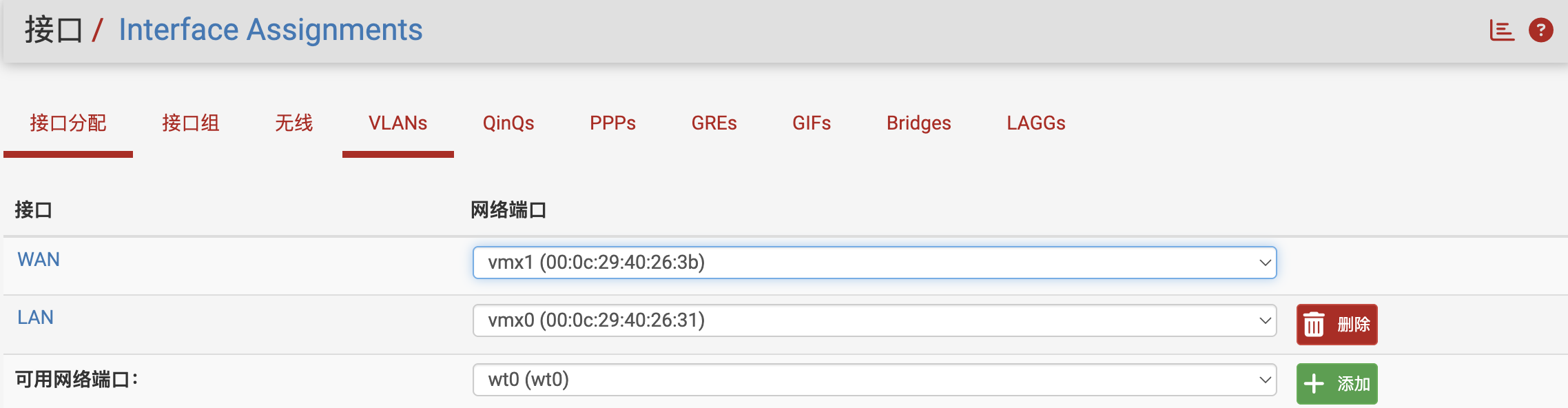The image size is (1568, 408).
Task: Switch to the 接口组 tab
Action: click(x=191, y=123)
